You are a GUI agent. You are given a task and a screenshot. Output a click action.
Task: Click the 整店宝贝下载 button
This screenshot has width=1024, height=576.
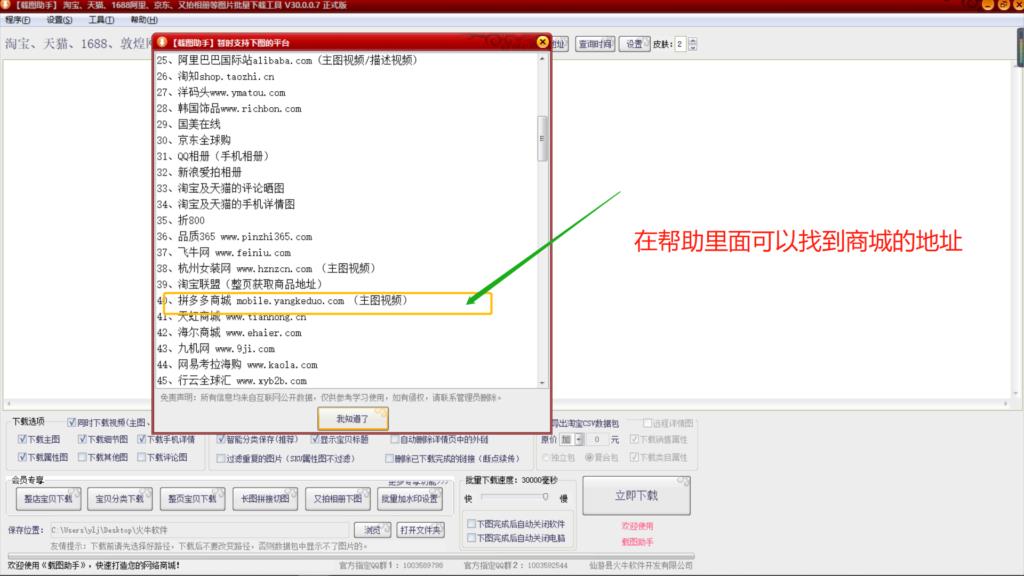48,499
